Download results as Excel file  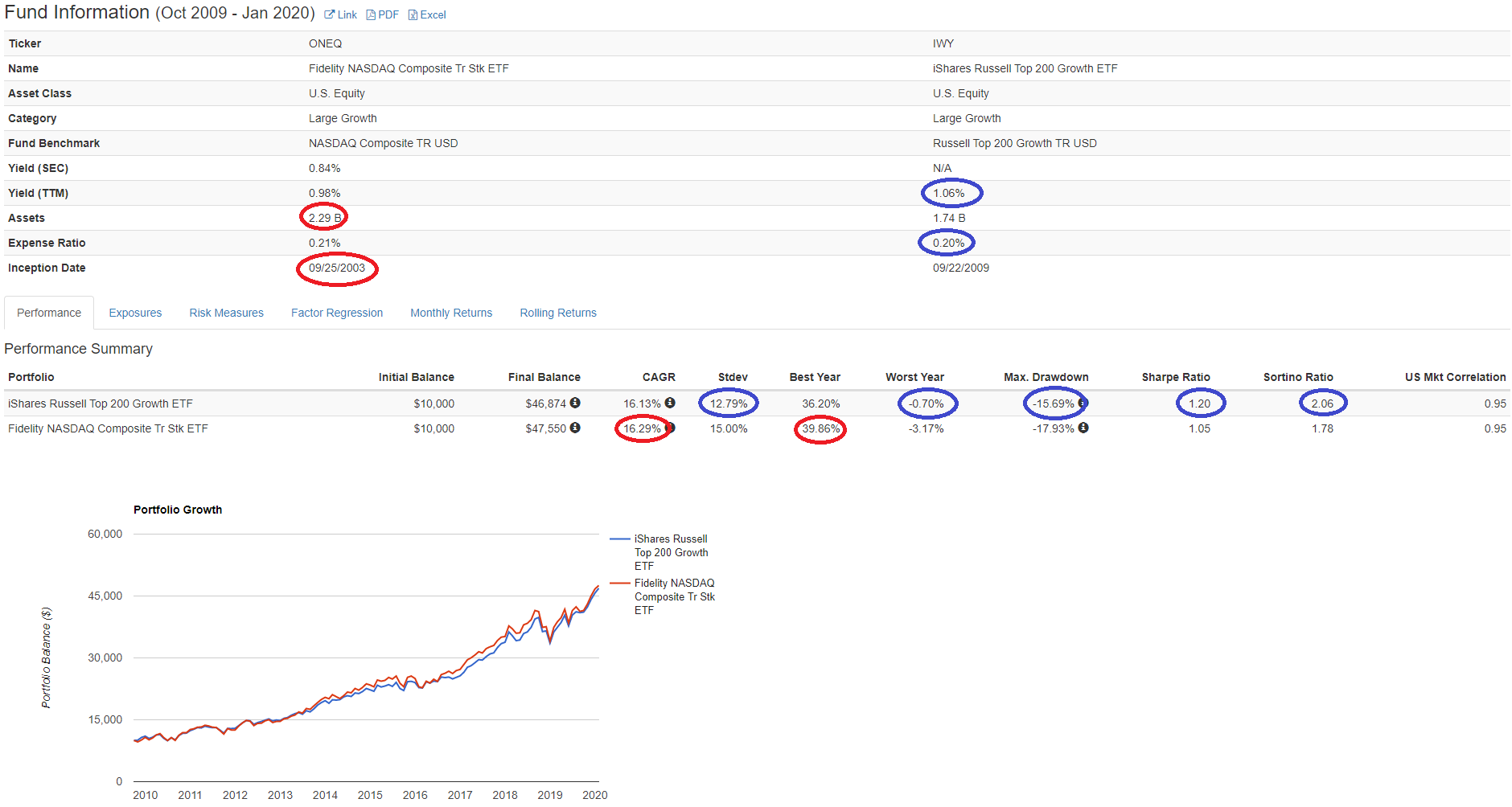tap(427, 14)
